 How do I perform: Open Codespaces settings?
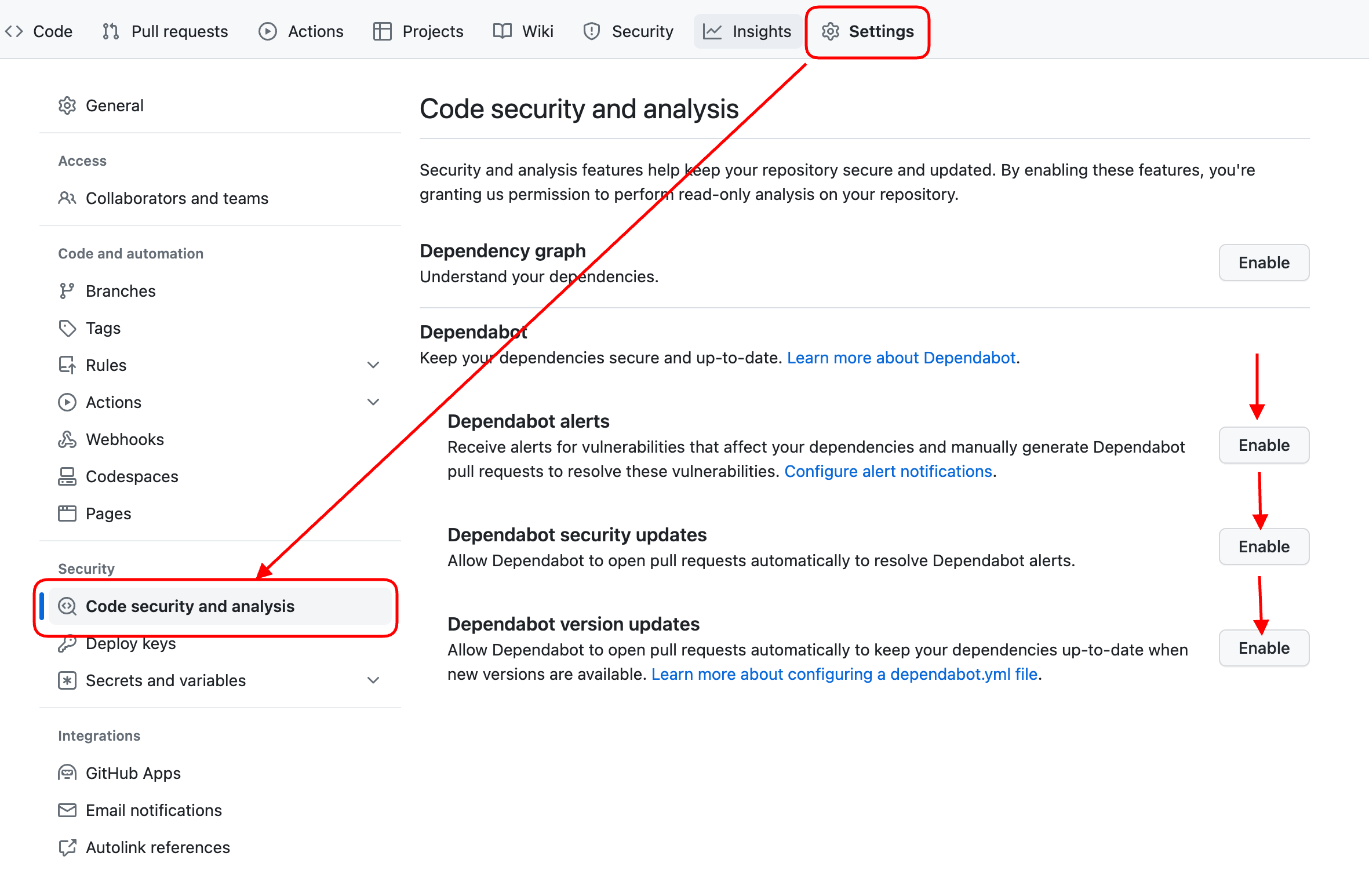pyautogui.click(x=220, y=476)
